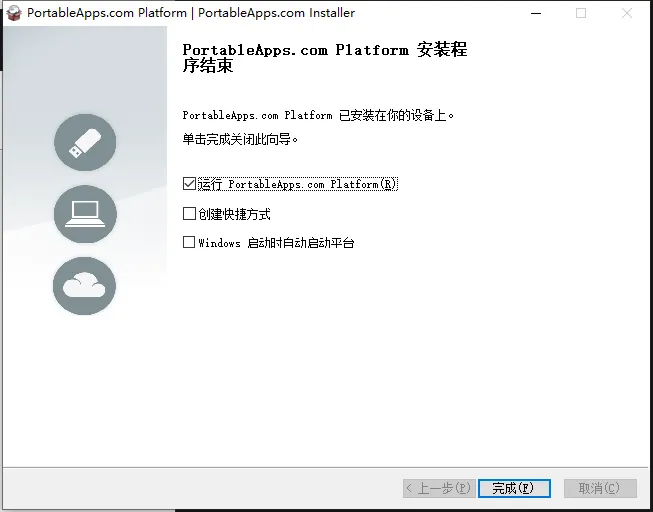Click the PortableApps installer title bar icon

pyautogui.click(x=14, y=13)
